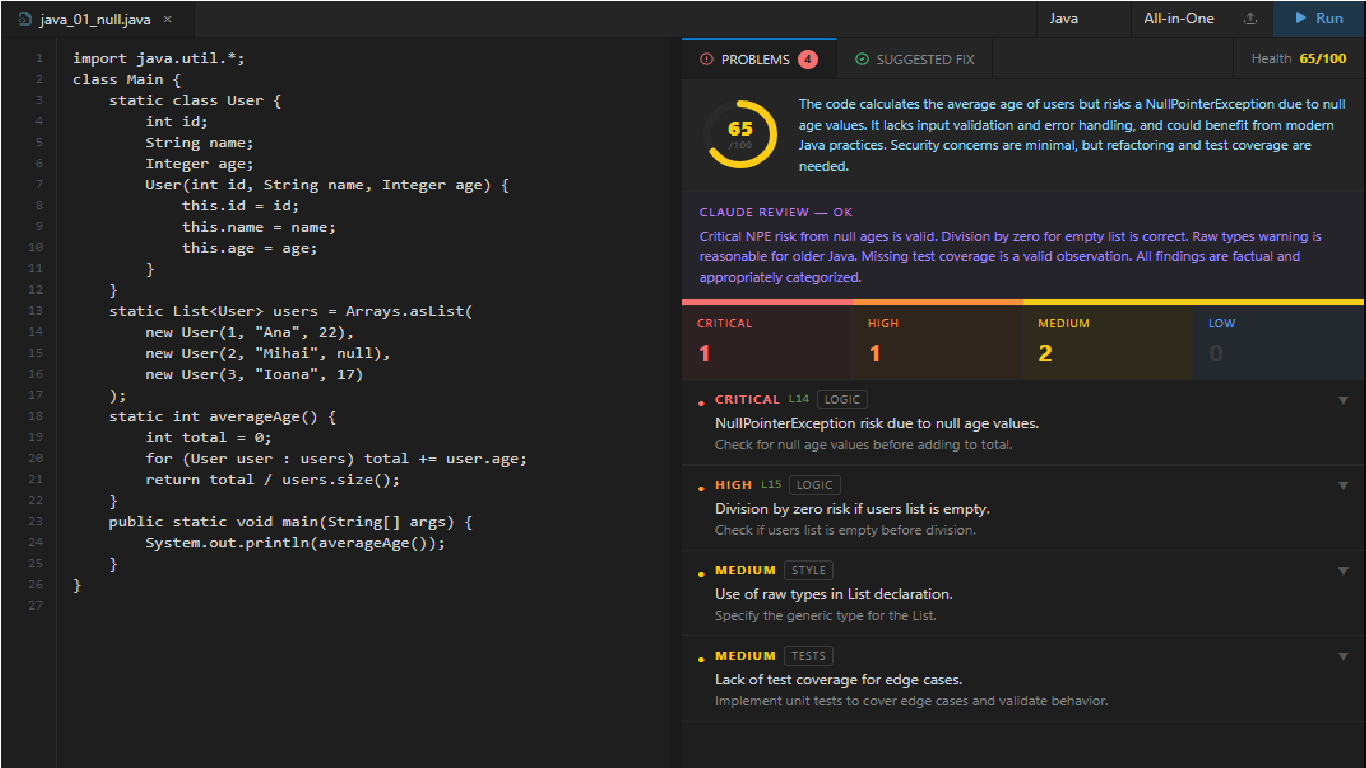Filter by the High severity box

click(x=937, y=341)
